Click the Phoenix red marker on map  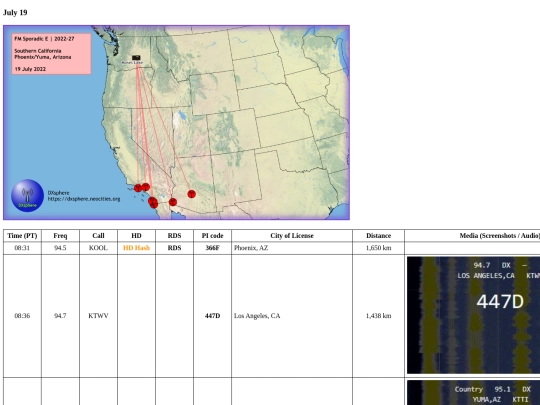pyautogui.click(x=191, y=194)
